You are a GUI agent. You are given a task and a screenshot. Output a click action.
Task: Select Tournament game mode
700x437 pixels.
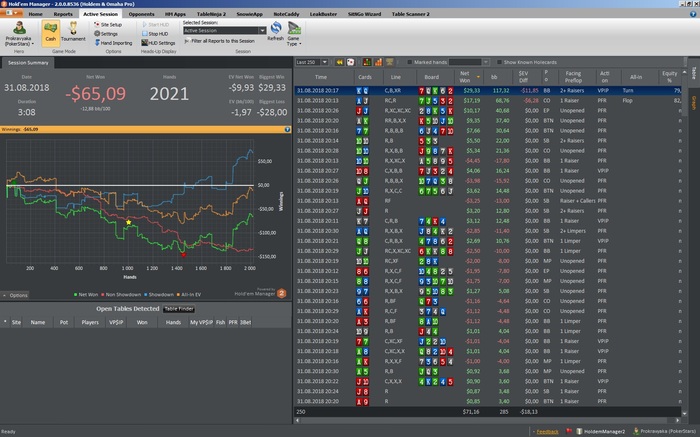click(x=73, y=32)
